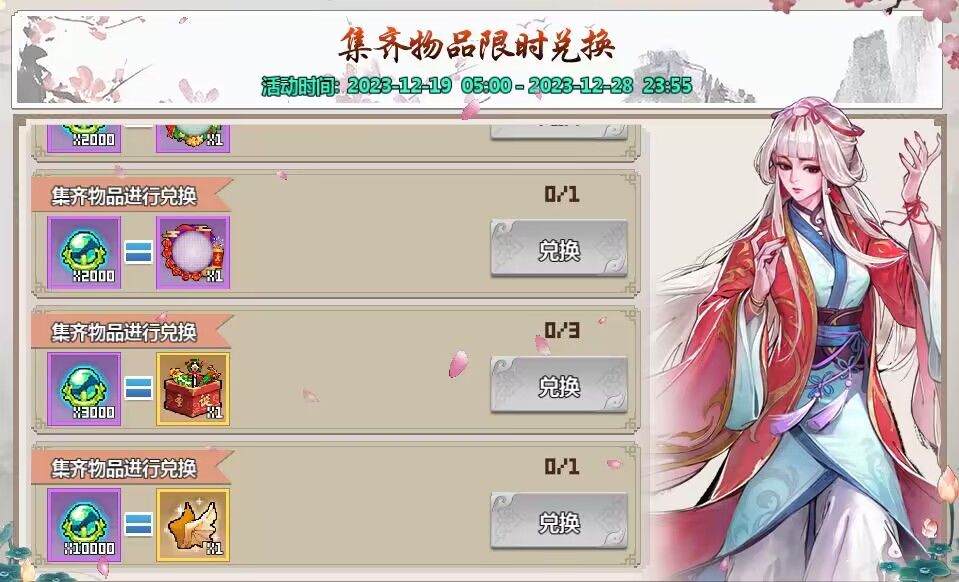Image resolution: width=959 pixels, height=582 pixels.
Task: Click the 活动时间 date range text
Action: [476, 86]
